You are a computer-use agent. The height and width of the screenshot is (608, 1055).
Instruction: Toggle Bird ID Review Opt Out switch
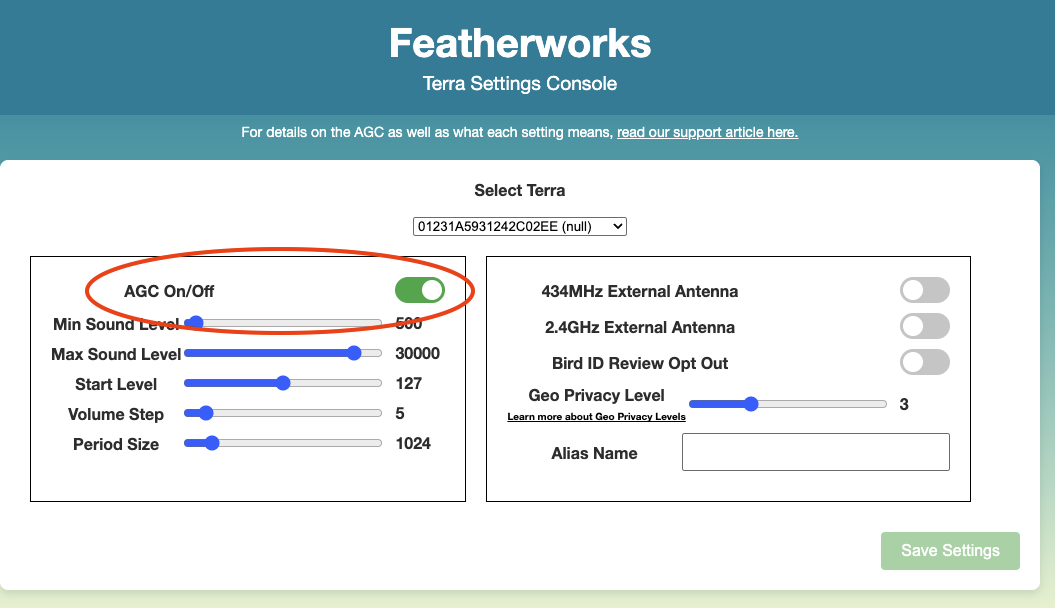(924, 363)
